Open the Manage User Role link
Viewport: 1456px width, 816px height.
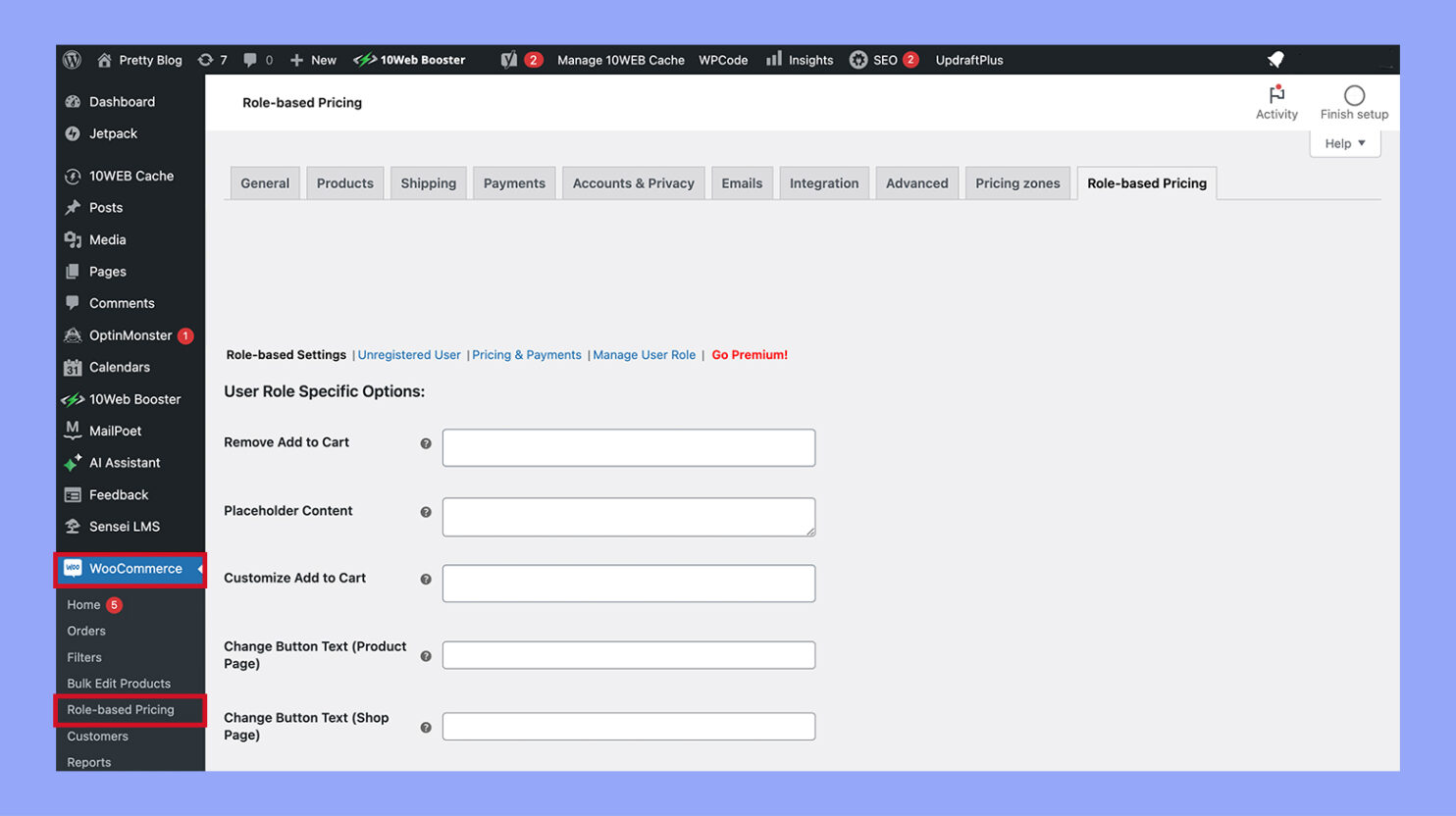(644, 354)
